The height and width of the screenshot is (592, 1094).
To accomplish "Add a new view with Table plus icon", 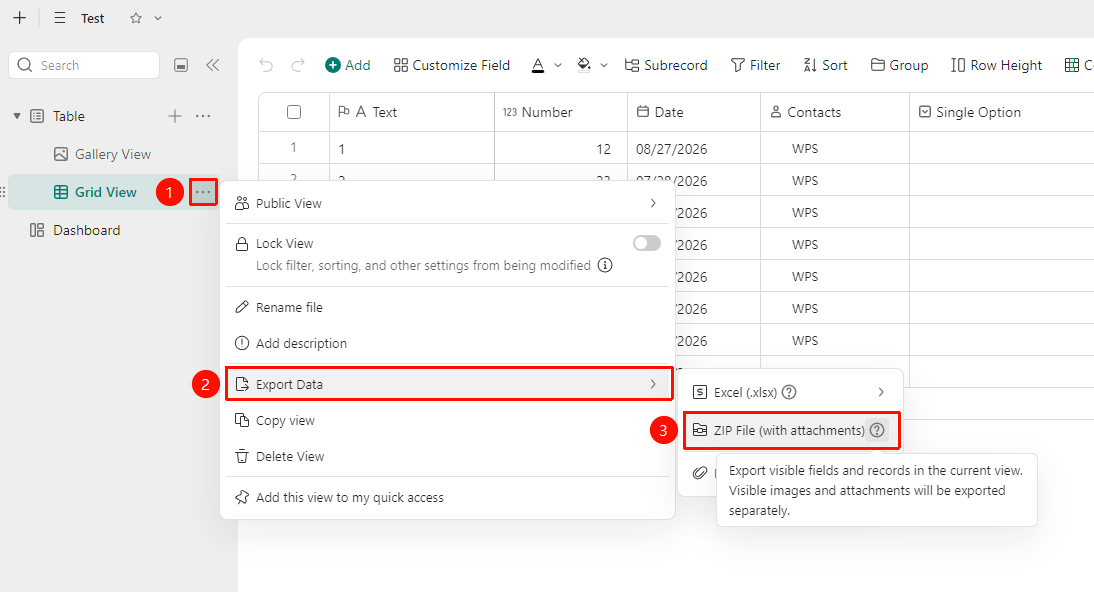I will click(175, 116).
